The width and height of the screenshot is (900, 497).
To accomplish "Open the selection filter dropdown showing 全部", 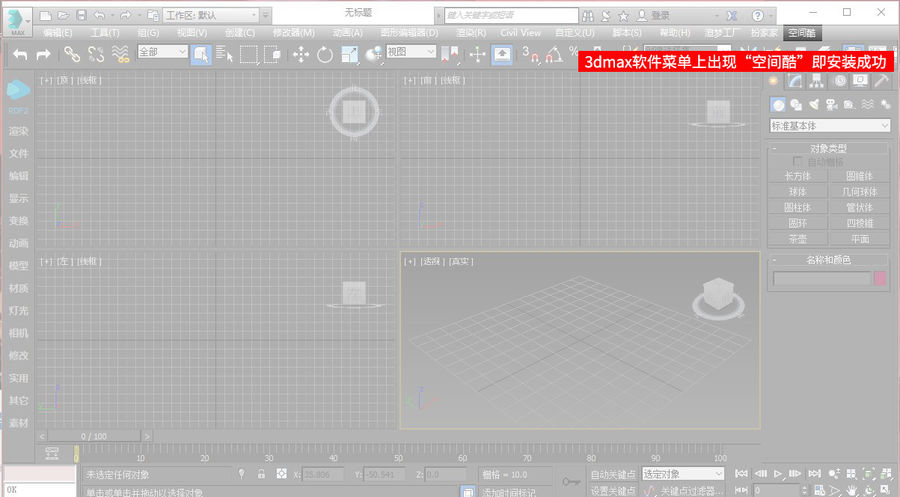I will coord(163,52).
